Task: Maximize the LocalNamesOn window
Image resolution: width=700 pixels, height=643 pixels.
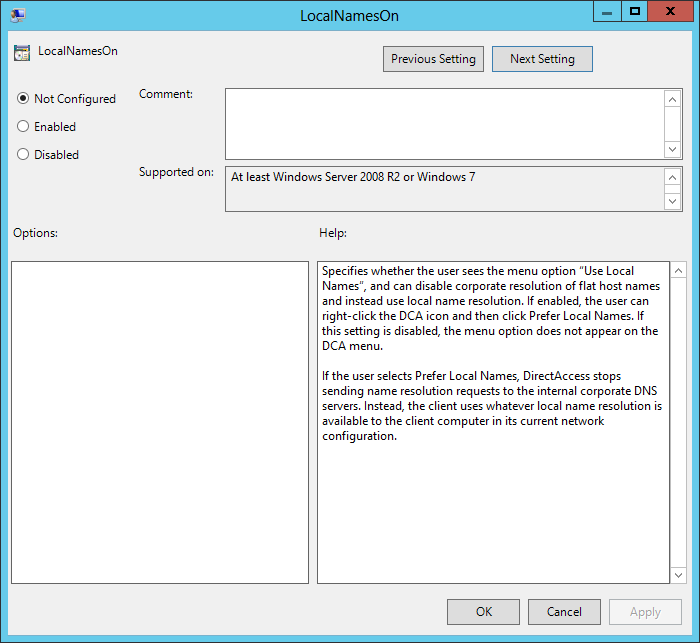Action: tap(634, 11)
